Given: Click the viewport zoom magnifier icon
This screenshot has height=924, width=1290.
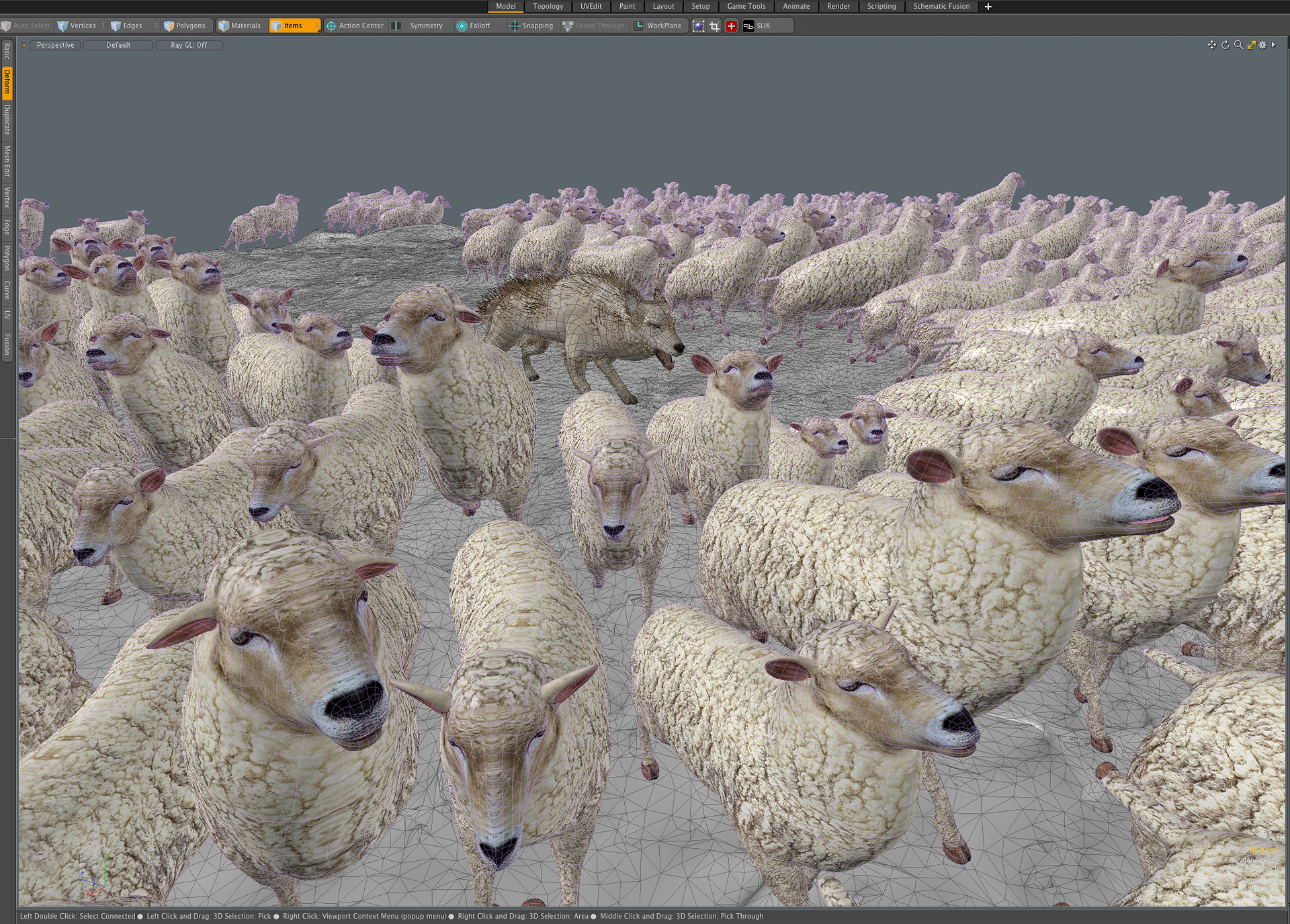Looking at the screenshot, I should point(1238,45).
